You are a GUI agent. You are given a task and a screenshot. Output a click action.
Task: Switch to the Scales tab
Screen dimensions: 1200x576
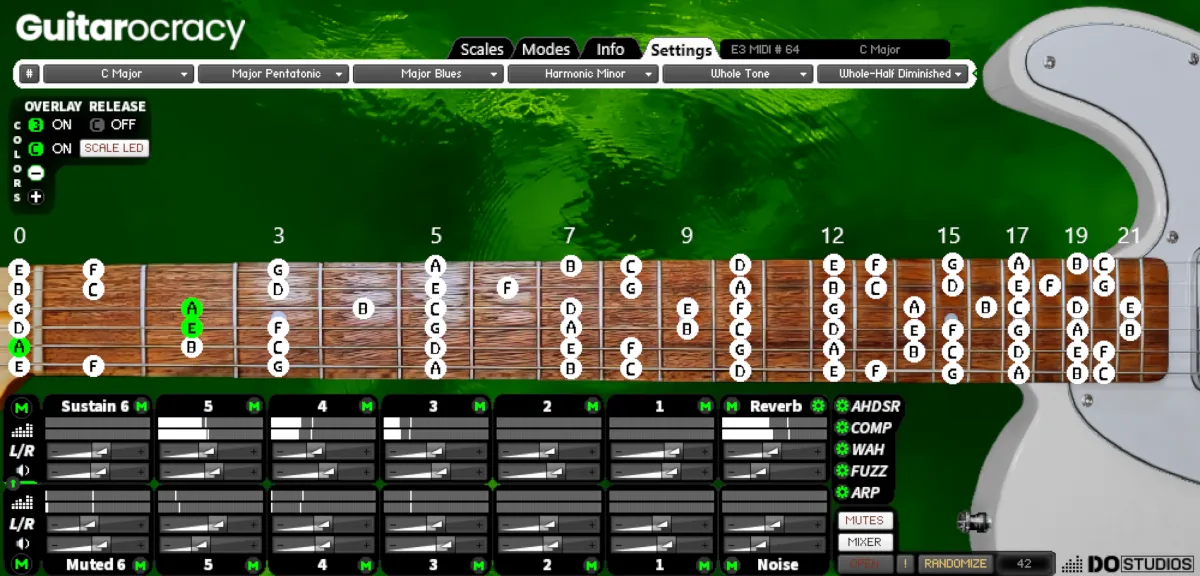482,49
